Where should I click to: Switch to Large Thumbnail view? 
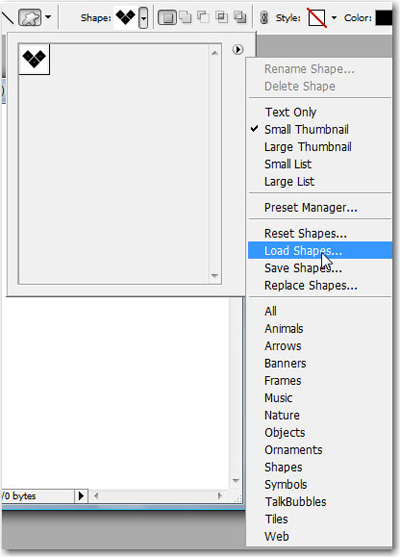click(x=308, y=147)
